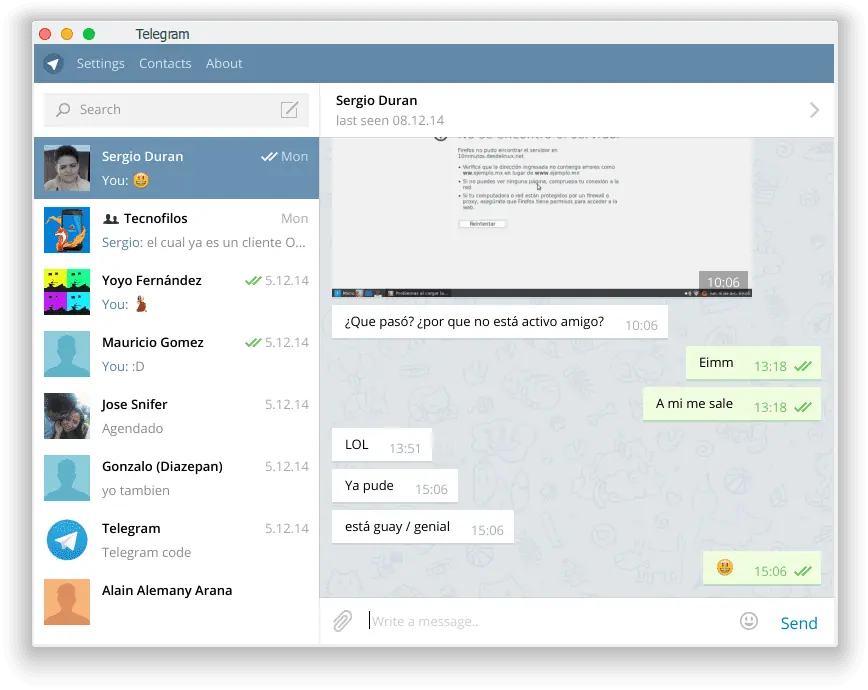Click the 10:06 timestamp on the image
The width and height of the screenshot is (868, 690).
(723, 282)
